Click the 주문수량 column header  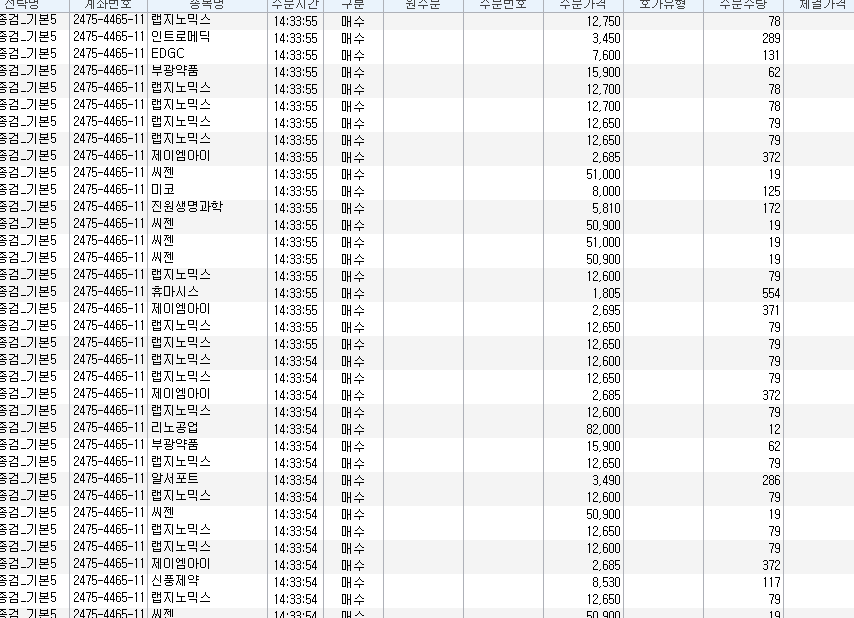(745, 5)
